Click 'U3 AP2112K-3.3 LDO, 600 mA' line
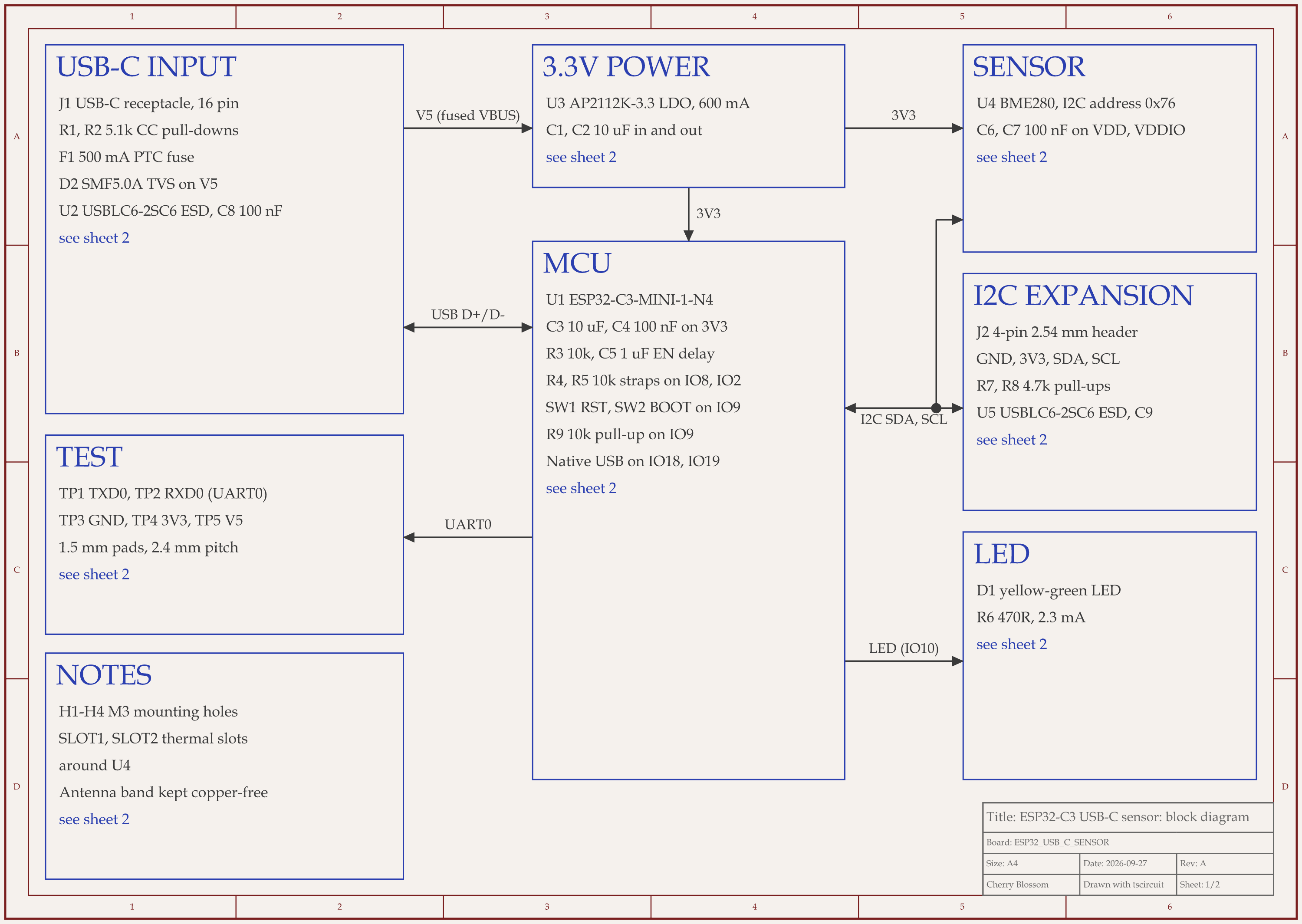Image resolution: width=1302 pixels, height=924 pixels. click(x=647, y=104)
